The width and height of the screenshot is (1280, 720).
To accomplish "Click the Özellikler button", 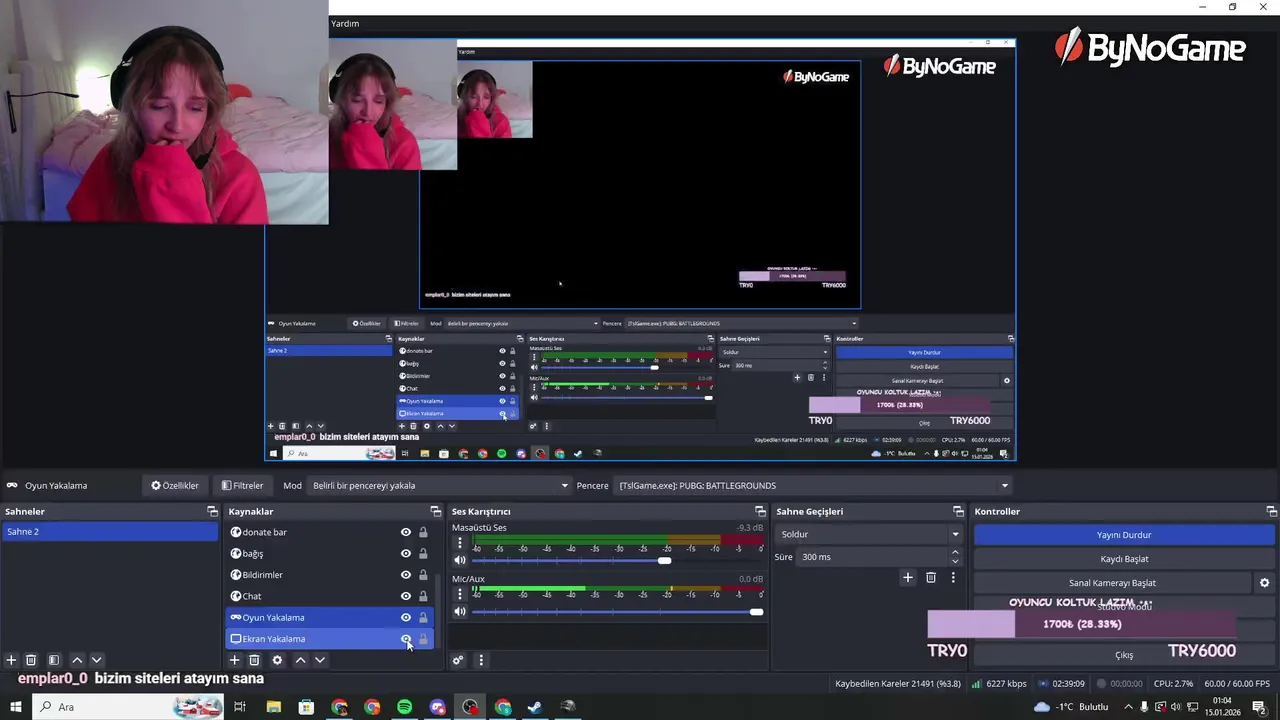I will pos(175,486).
